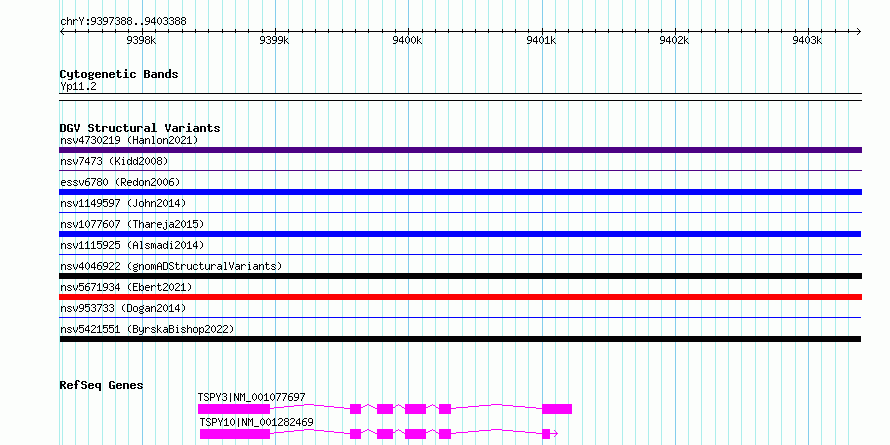890x445 pixels.
Task: Click the nsv4046922 (gnomADStructuralVariants) label
Action: (171, 266)
